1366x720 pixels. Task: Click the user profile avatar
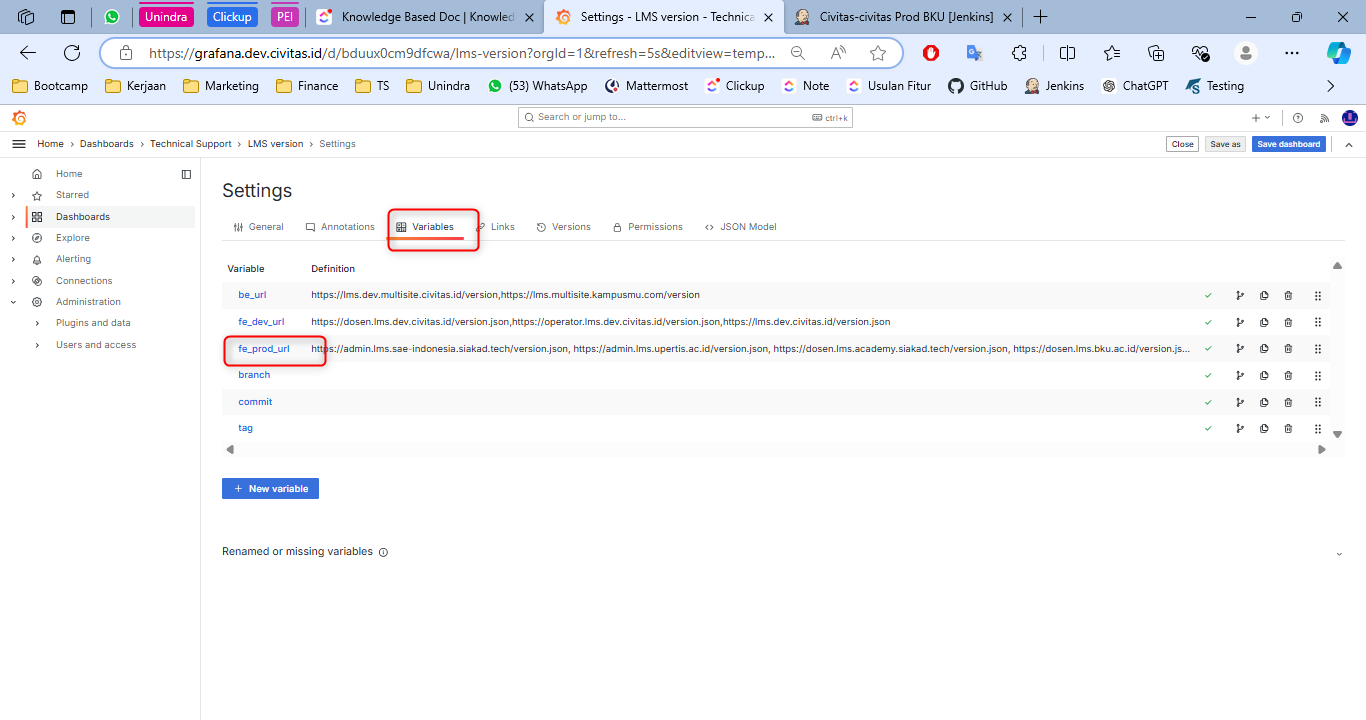[x=1349, y=118]
